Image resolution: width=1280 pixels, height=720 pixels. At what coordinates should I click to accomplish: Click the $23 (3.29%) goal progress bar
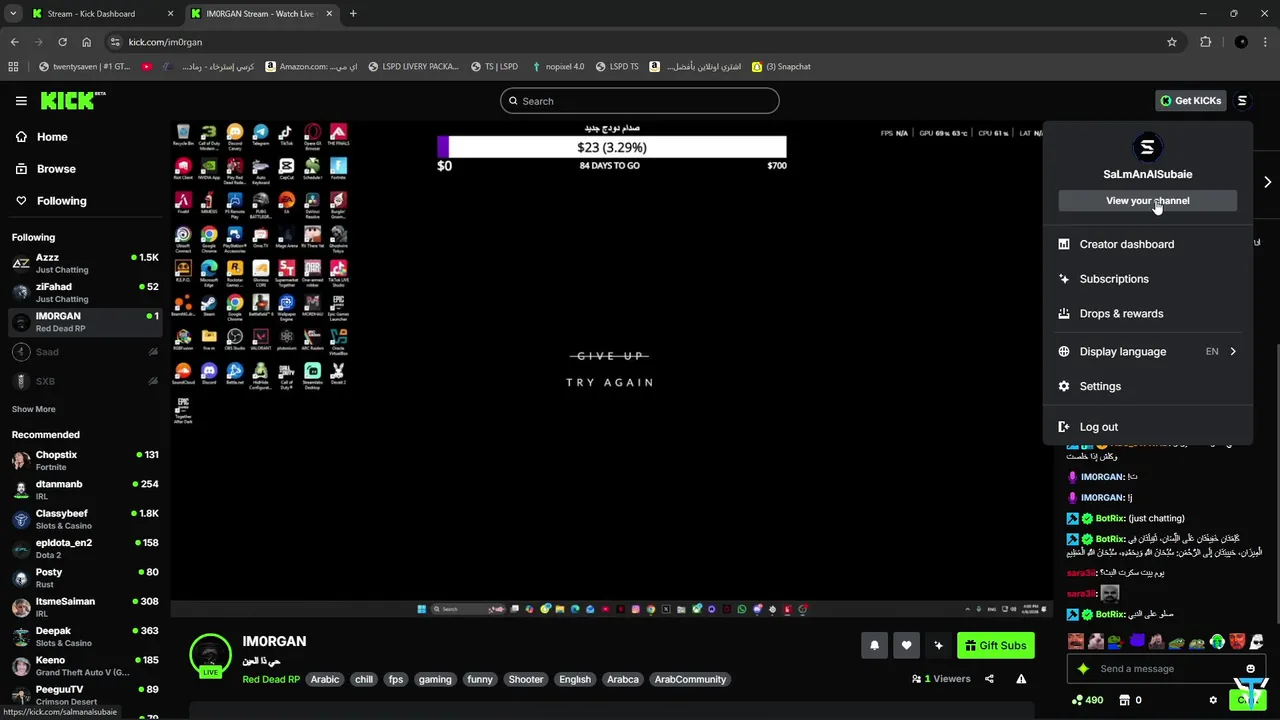click(x=612, y=147)
